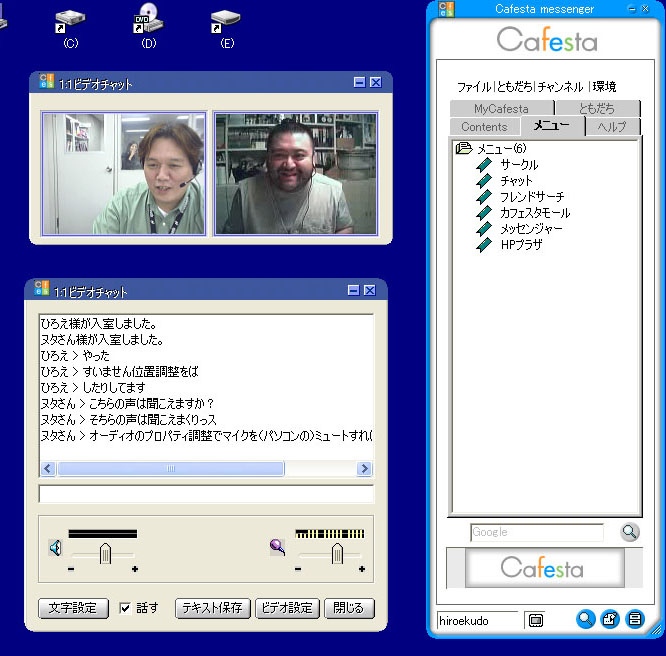The width and height of the screenshot is (666, 656).
Task: Click the blue edit note icon in footer
Action: tap(610, 619)
